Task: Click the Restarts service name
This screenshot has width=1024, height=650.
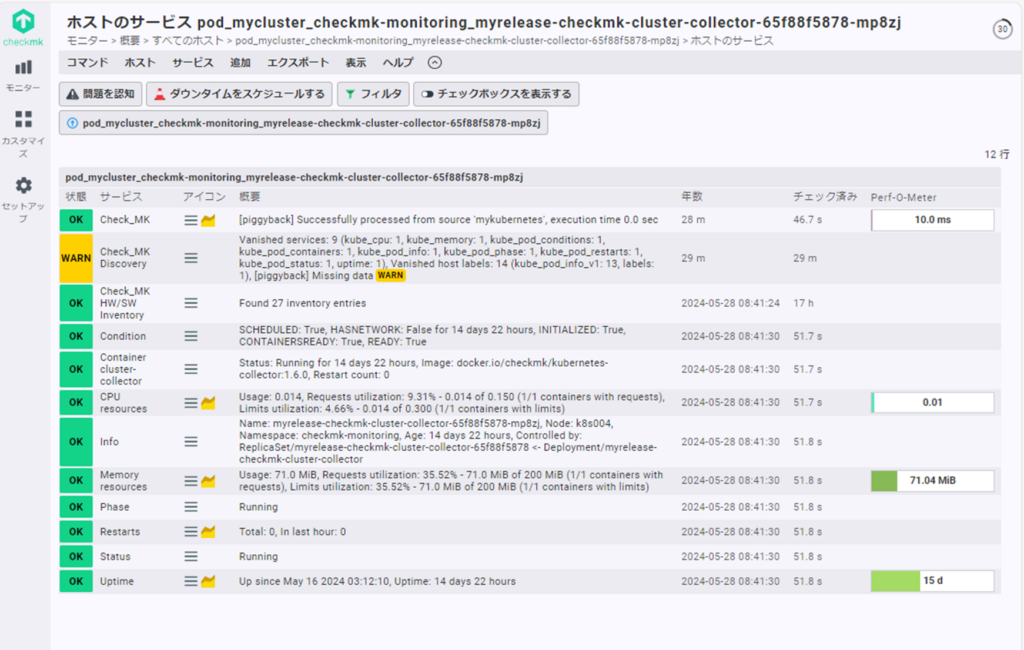Action: coord(120,532)
